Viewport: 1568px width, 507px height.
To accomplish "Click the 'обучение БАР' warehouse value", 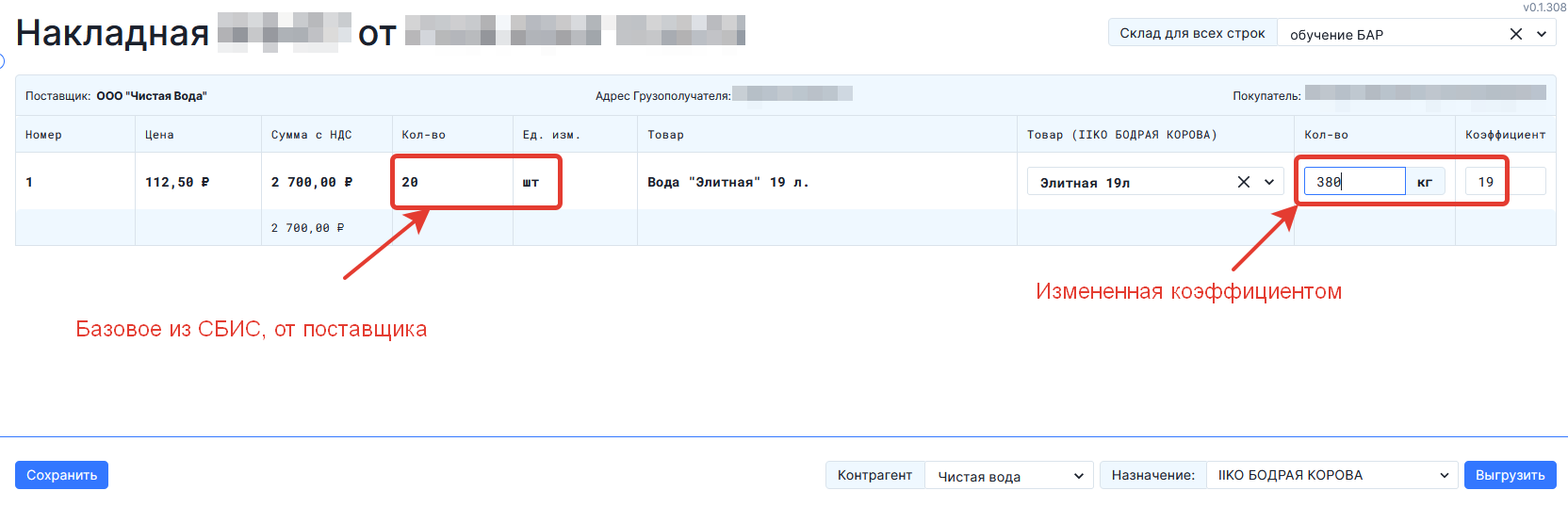I will (x=1336, y=35).
